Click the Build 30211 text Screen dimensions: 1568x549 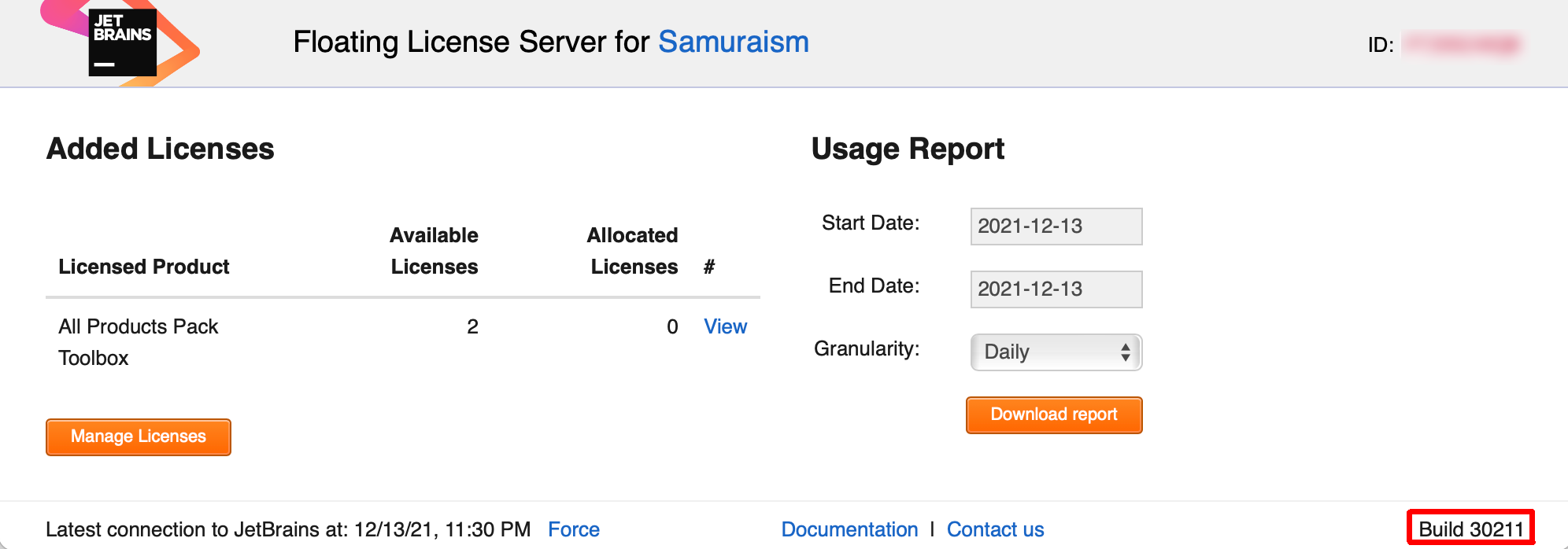click(x=1471, y=529)
